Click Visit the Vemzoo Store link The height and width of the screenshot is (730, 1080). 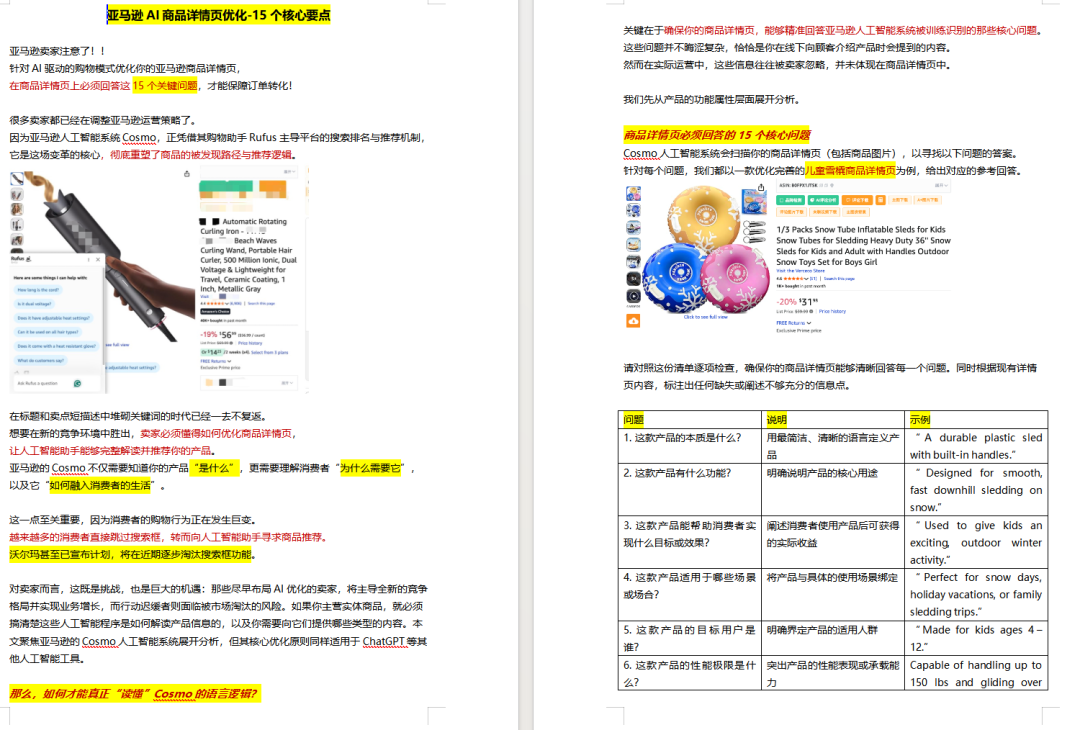[802, 270]
